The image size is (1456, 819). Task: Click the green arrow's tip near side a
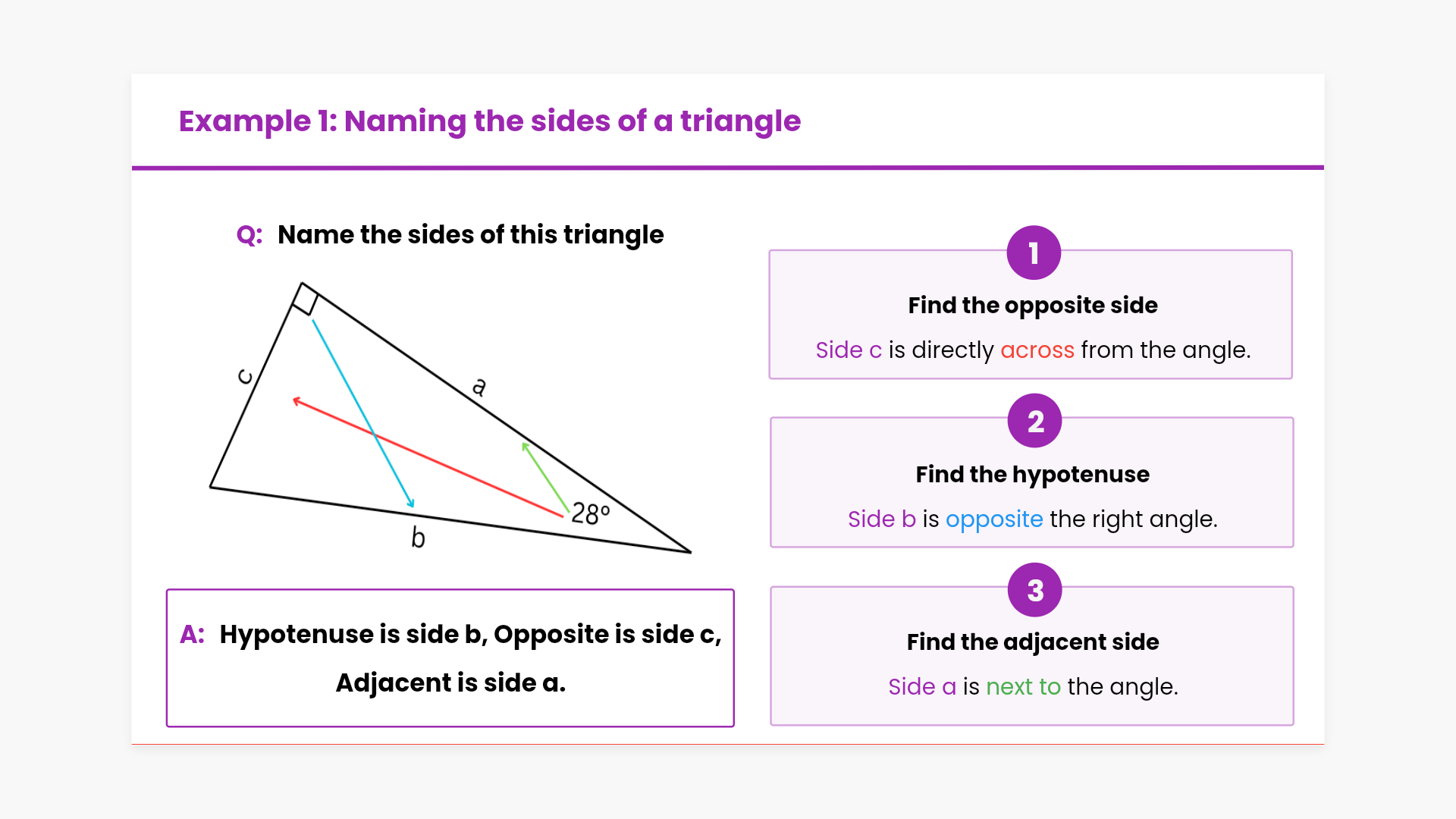pos(524,445)
